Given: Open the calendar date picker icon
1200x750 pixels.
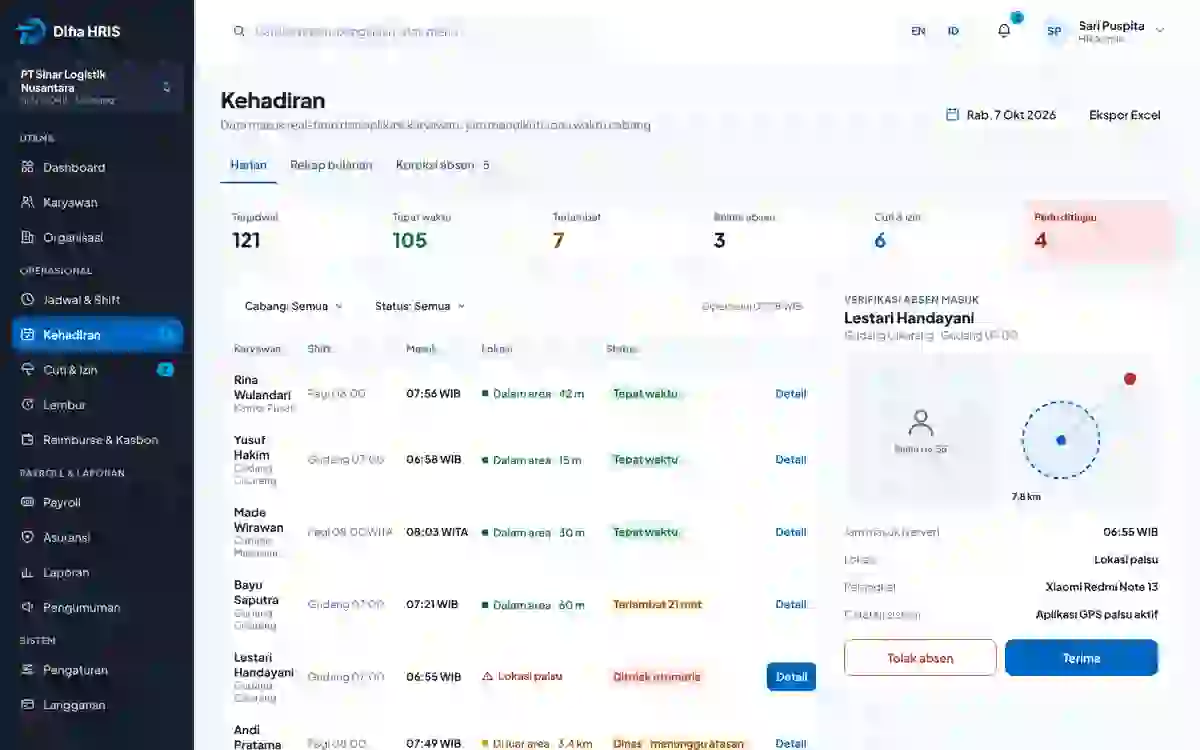Looking at the screenshot, I should (x=952, y=115).
